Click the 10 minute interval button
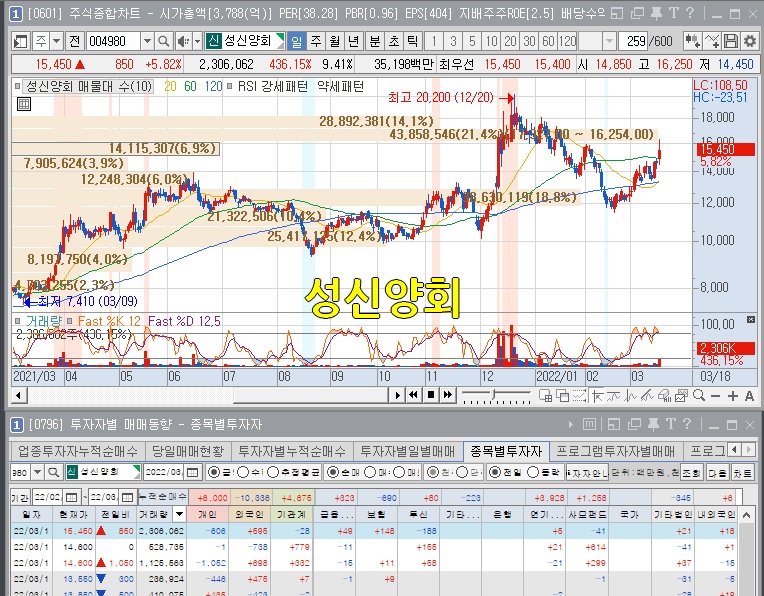This screenshot has height=596, width=764. pyautogui.click(x=491, y=41)
